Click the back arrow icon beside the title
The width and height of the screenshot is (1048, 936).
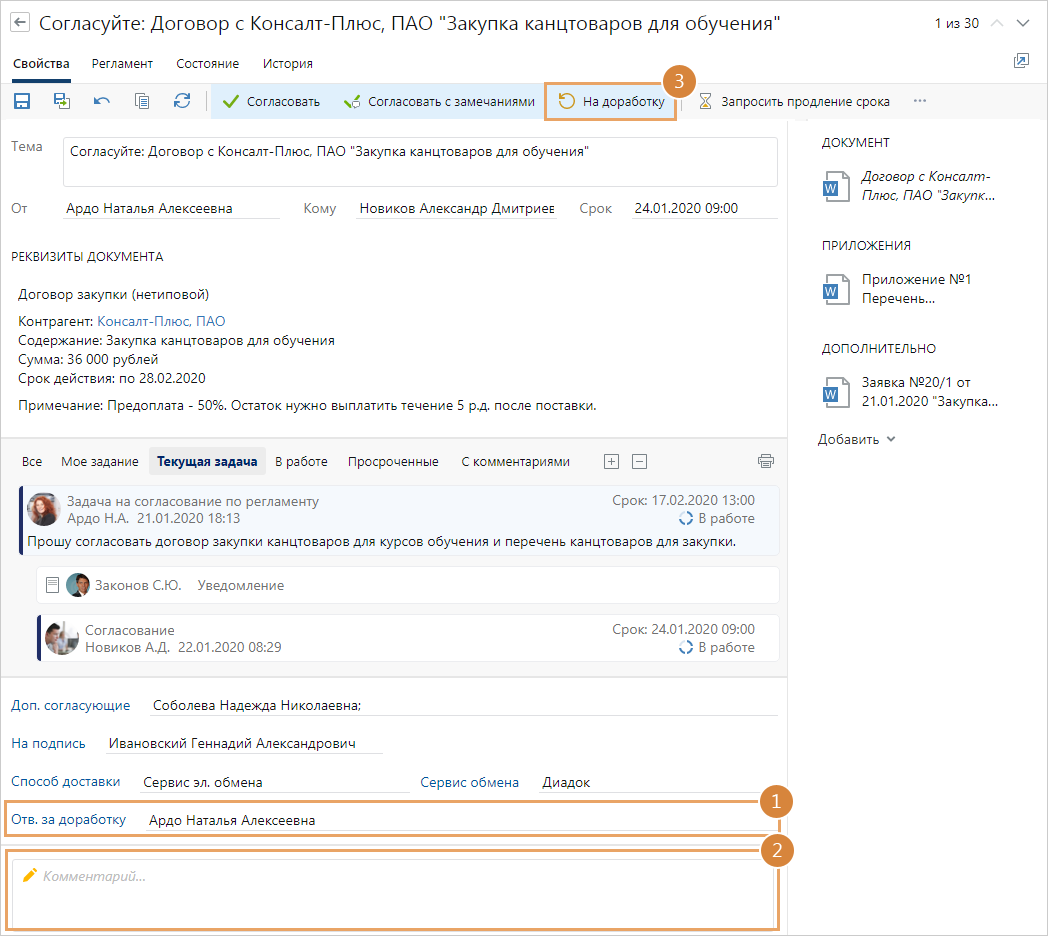20,23
